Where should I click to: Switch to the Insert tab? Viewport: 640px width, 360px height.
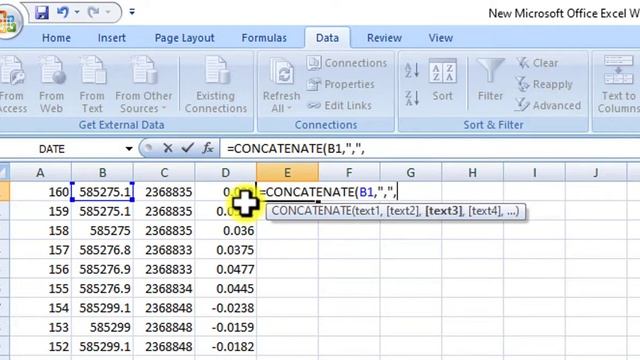(x=111, y=38)
